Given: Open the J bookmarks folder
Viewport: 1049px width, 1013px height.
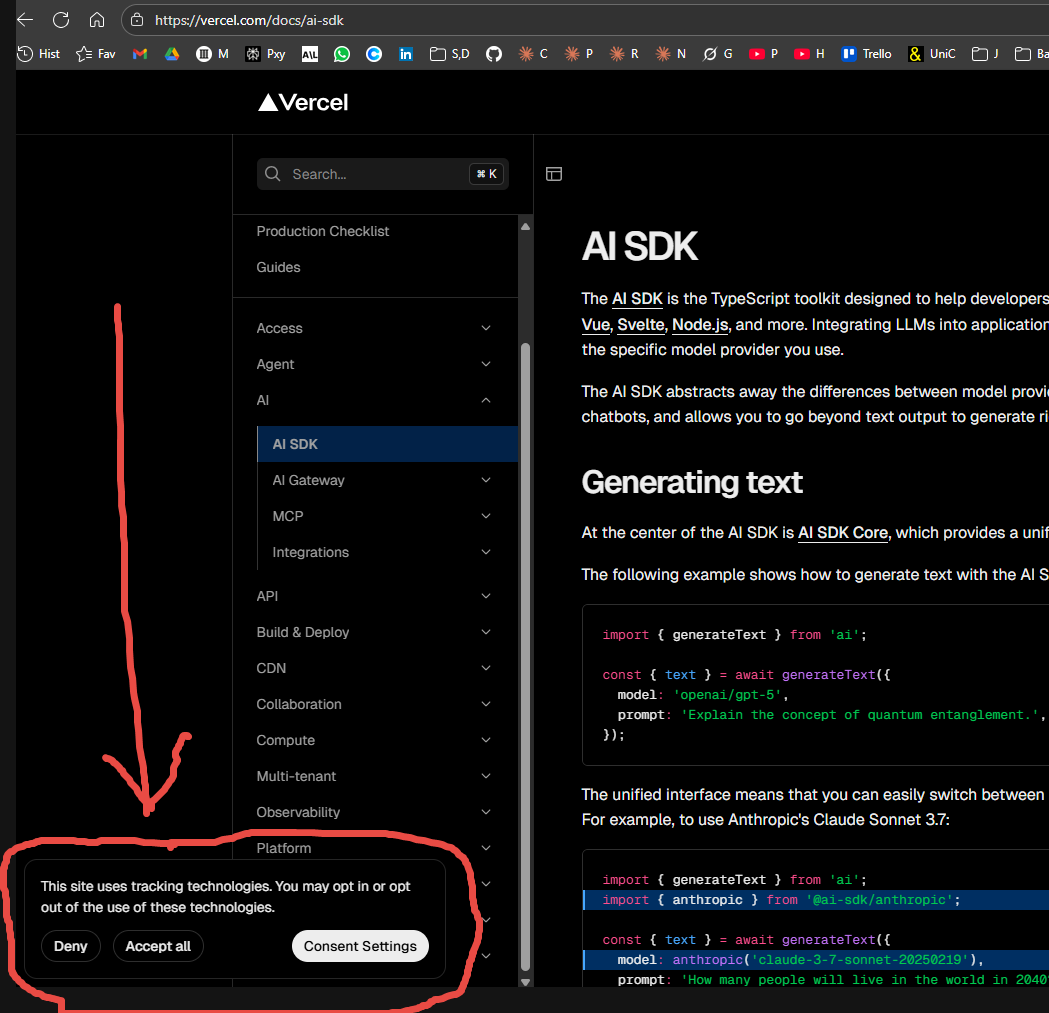Looking at the screenshot, I should coord(985,54).
